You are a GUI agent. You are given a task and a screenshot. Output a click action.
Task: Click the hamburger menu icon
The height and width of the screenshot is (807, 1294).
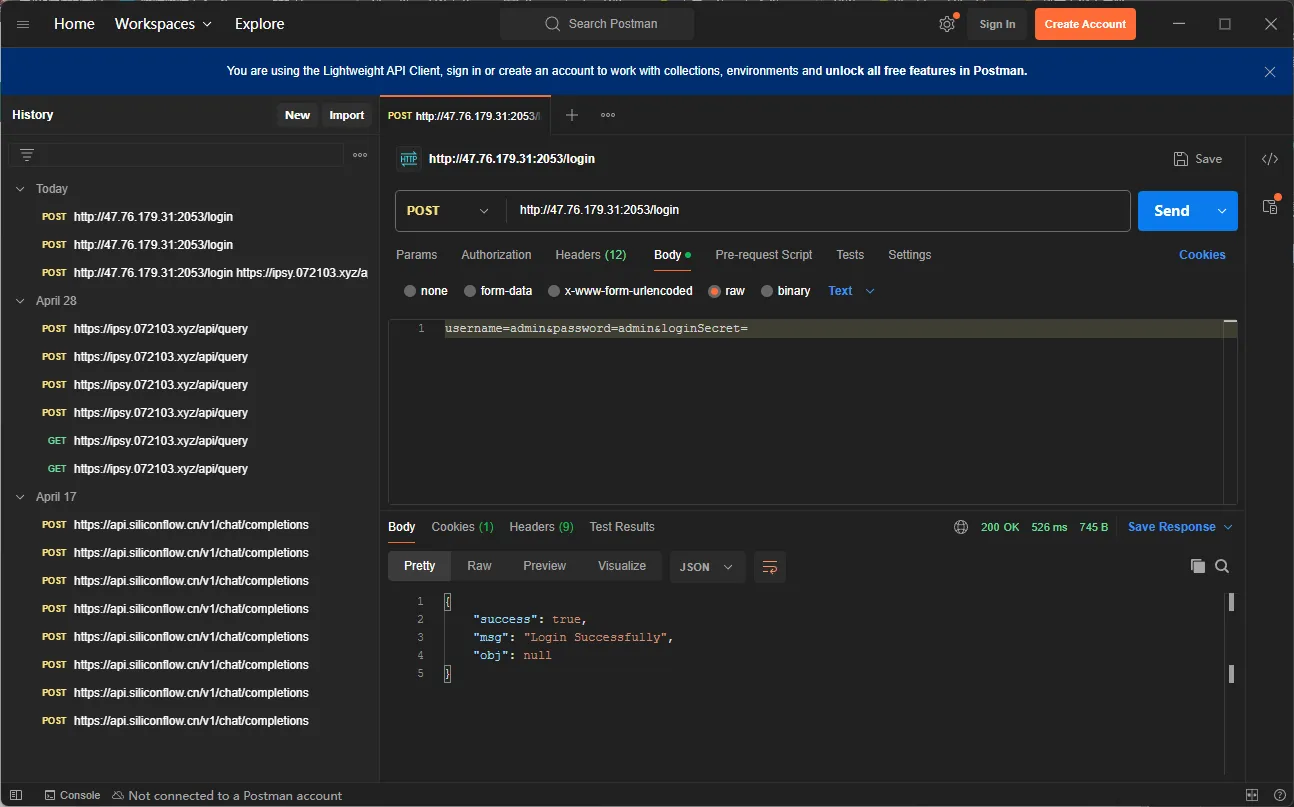pos(23,24)
